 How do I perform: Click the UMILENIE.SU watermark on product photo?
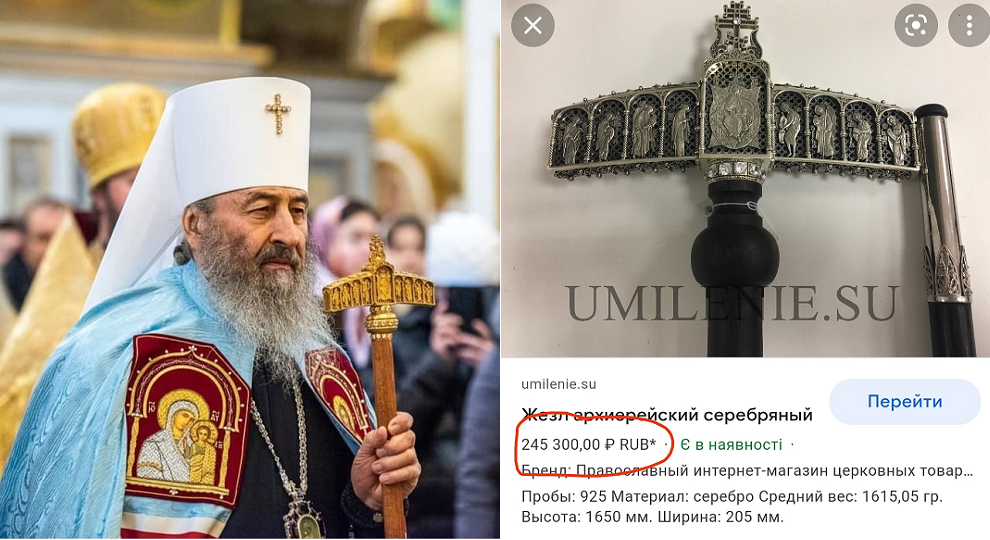tap(732, 303)
